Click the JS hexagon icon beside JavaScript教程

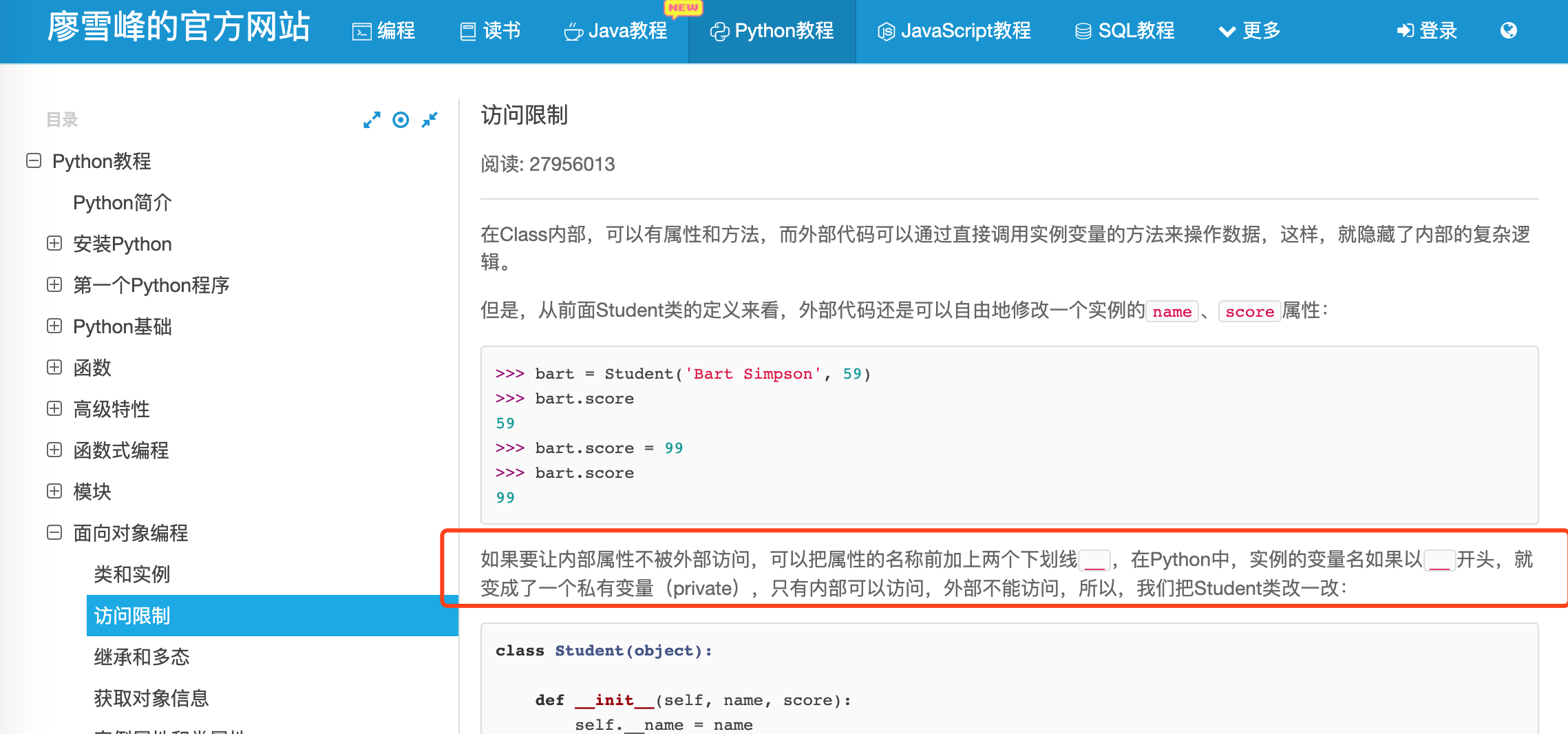[x=887, y=32]
